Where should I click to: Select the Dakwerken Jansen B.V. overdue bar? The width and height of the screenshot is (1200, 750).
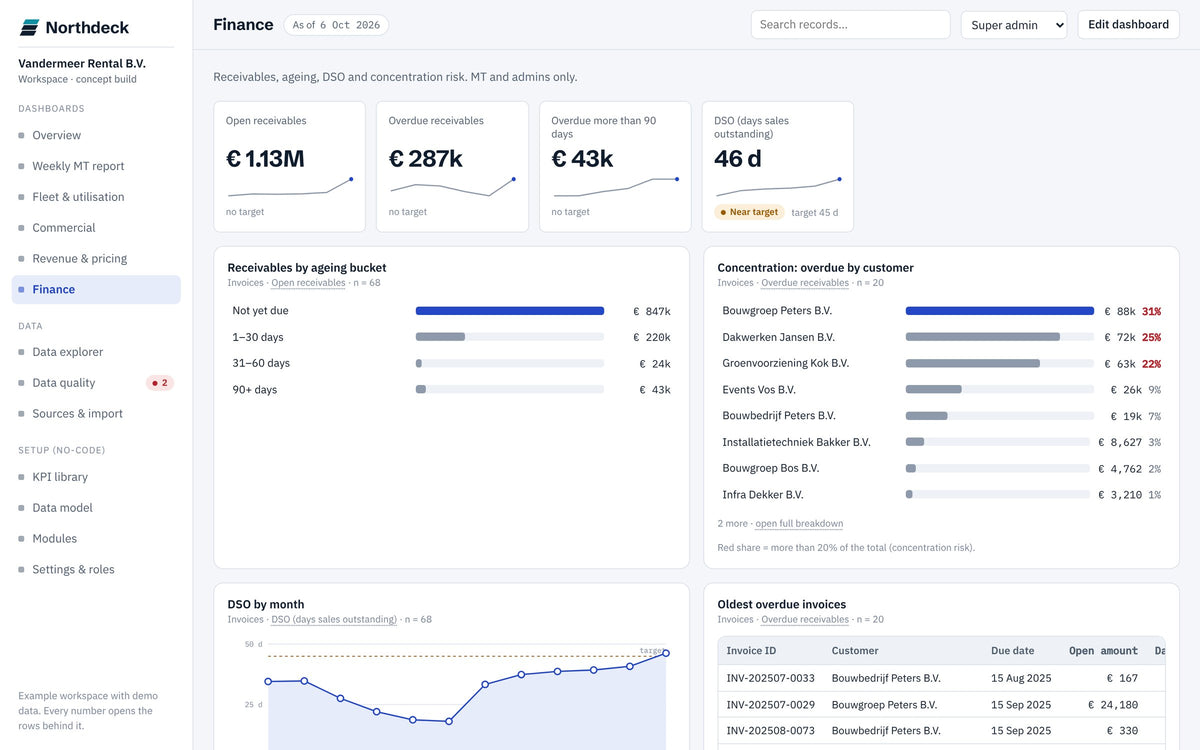tap(998, 337)
